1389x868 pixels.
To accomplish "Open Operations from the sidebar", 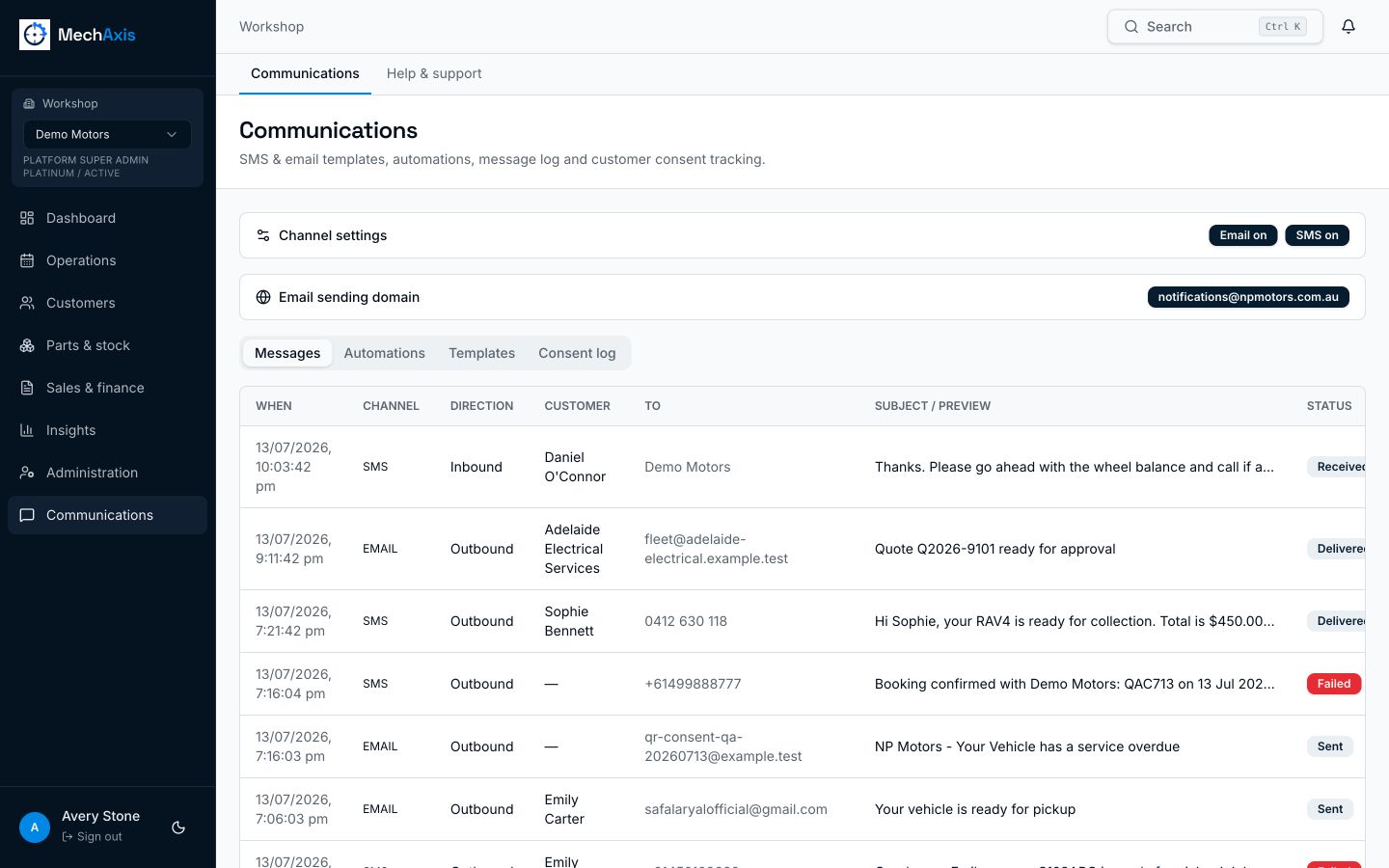I will click(x=107, y=260).
